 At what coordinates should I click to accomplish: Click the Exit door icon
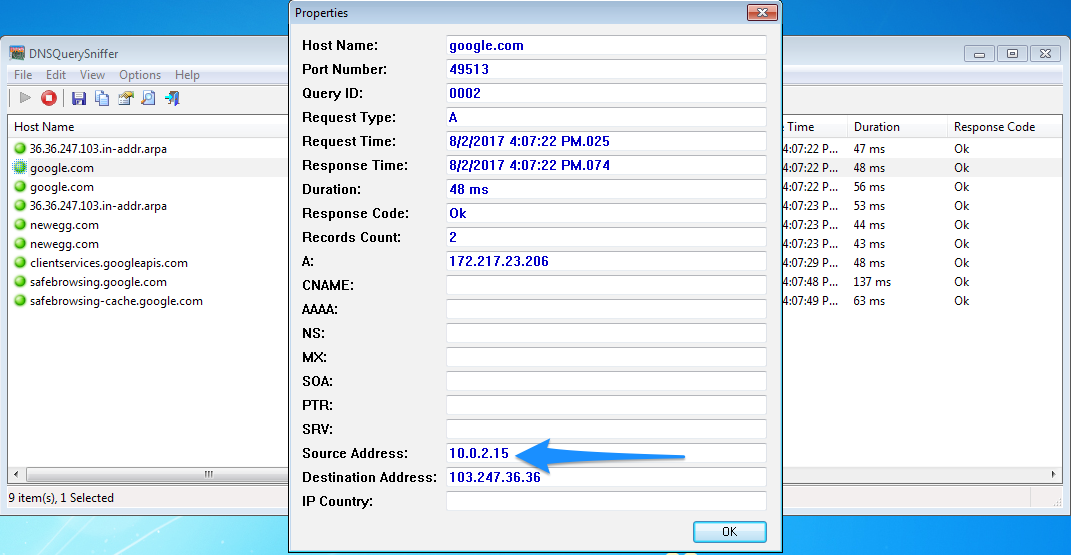[x=172, y=98]
